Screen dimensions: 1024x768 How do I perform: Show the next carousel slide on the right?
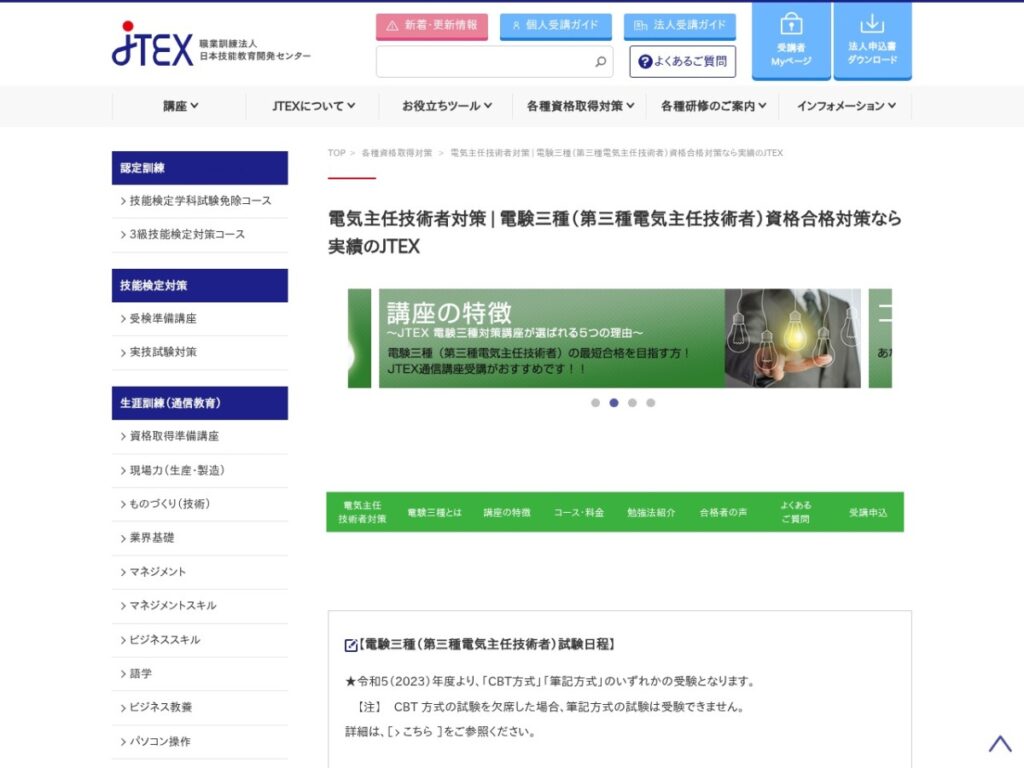[x=880, y=338]
